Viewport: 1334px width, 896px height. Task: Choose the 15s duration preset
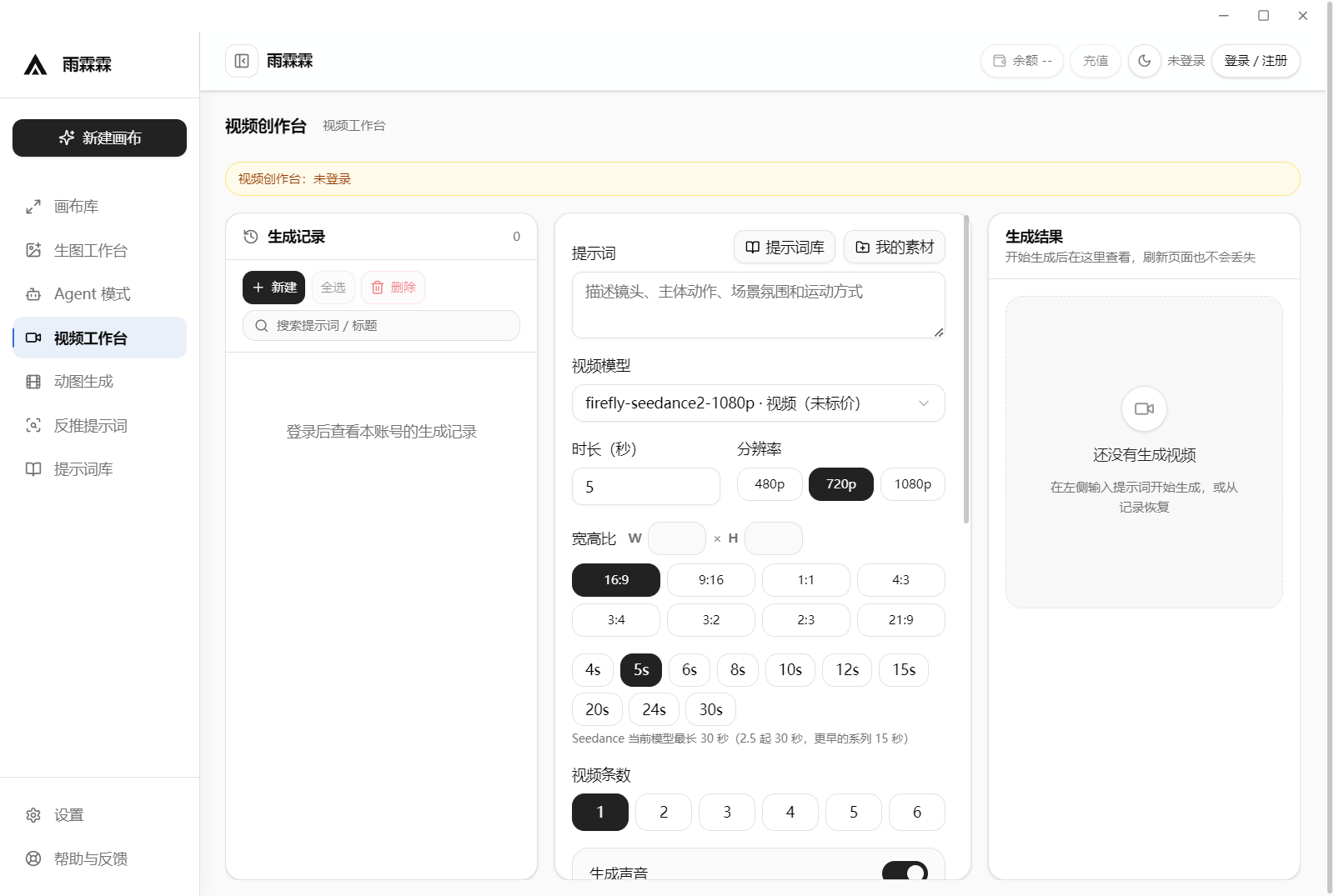[x=904, y=670]
